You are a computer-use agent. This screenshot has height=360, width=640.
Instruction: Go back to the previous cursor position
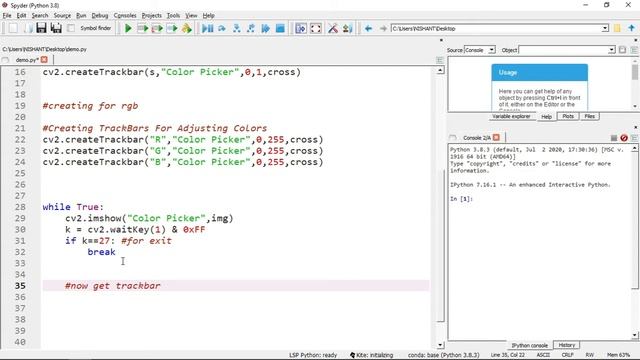coord(368,28)
